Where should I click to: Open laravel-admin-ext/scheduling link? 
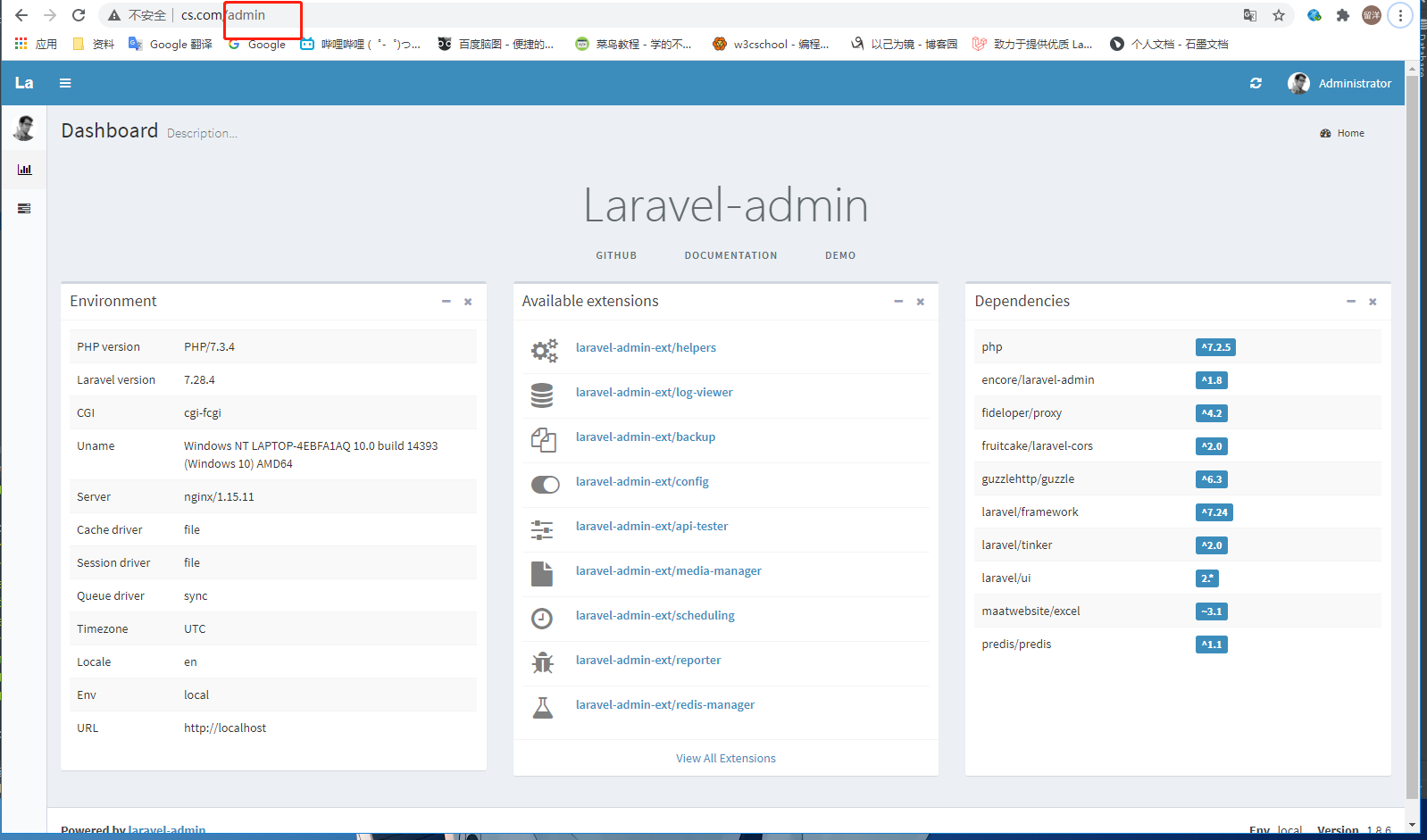[655, 615]
